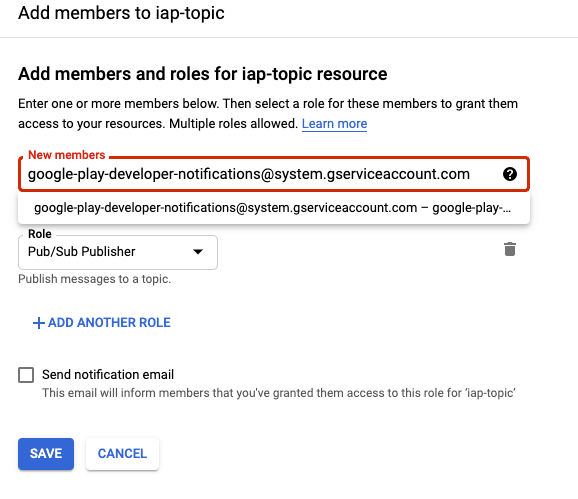Click the 'Publish messages to a topic.' description
This screenshot has height=499, width=578.
pos(94,279)
